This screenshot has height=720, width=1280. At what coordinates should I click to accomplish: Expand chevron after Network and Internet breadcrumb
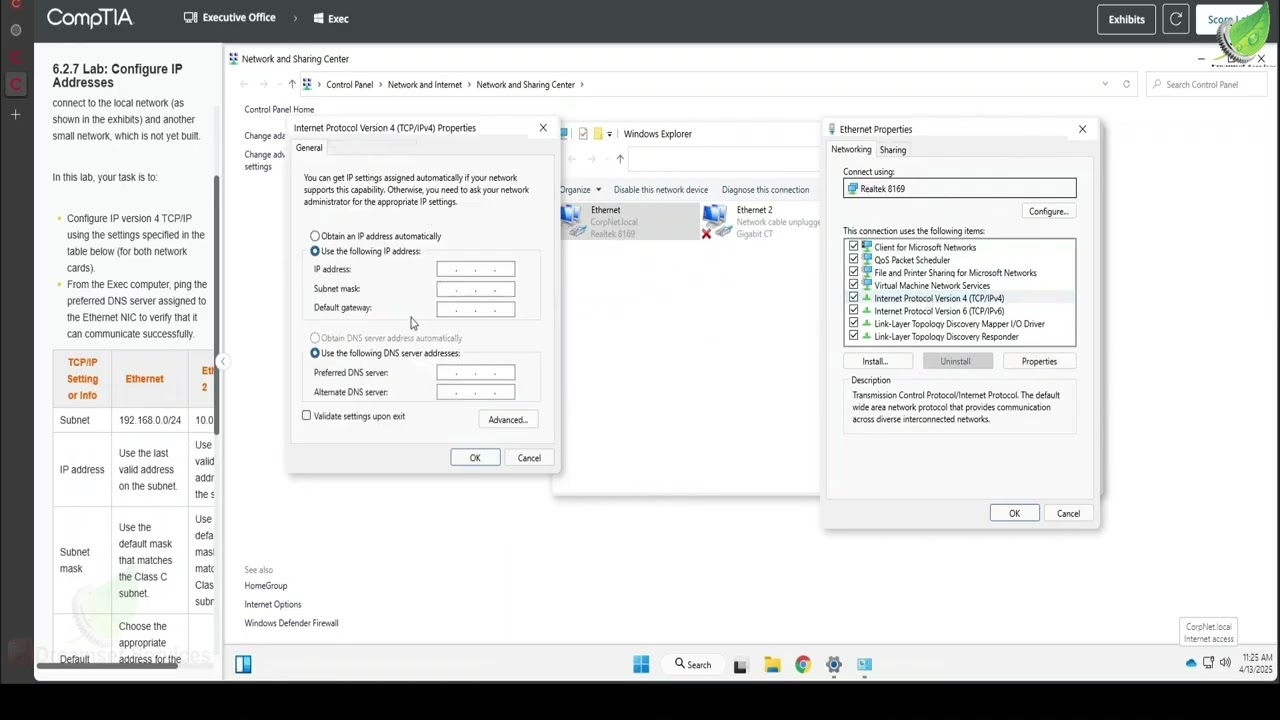point(468,84)
